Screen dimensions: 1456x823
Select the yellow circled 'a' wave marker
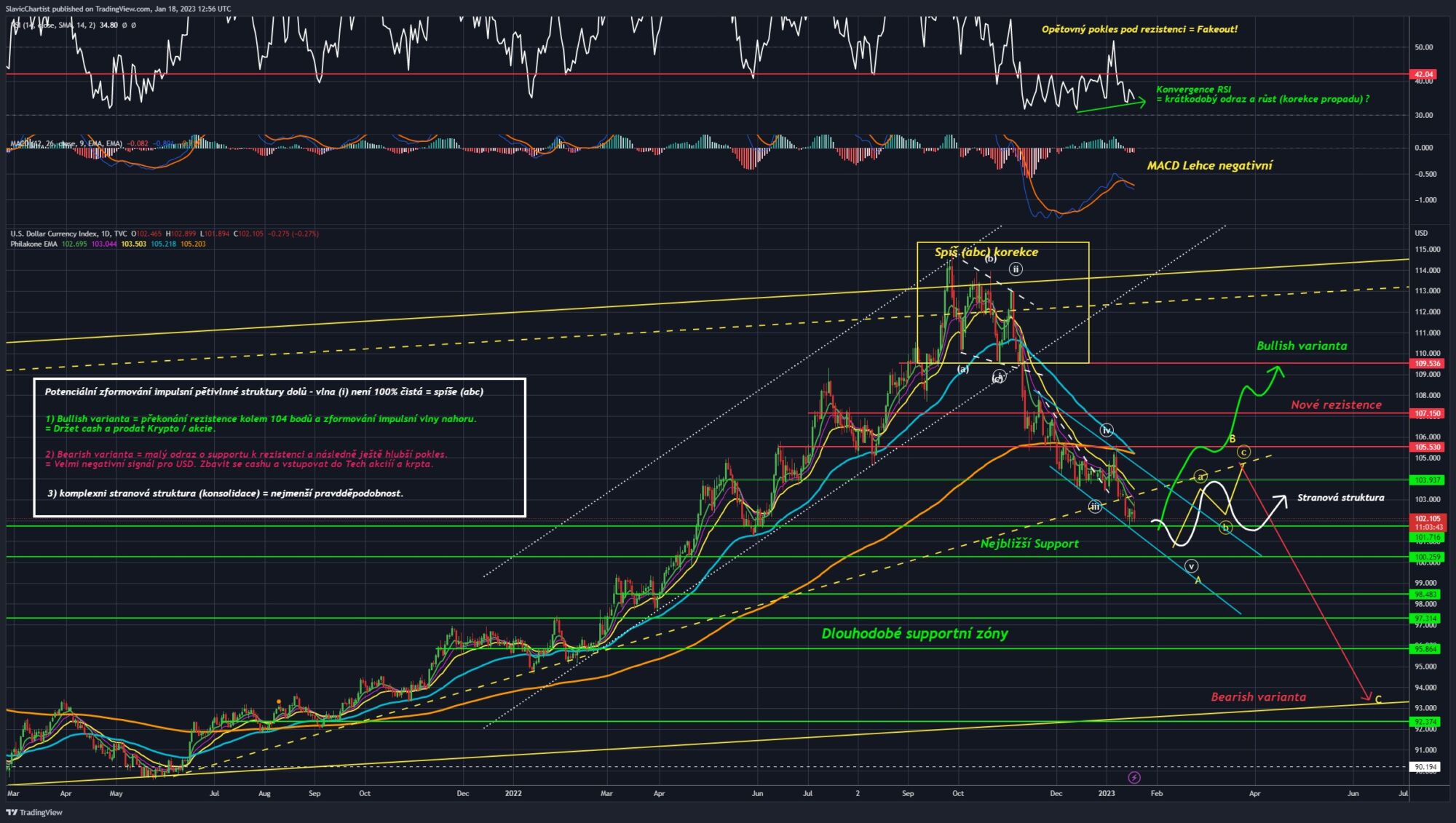1200,477
